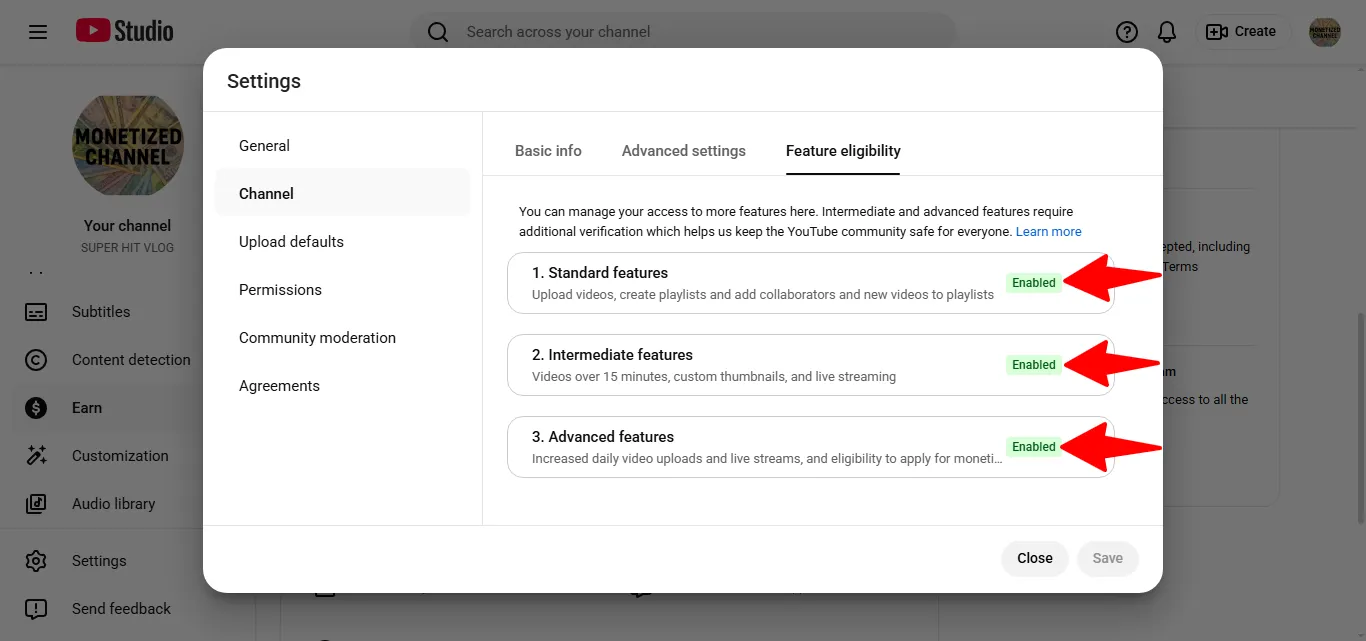
Task: Click the SUPER HIT VLOG channel name
Action: [x=128, y=248]
